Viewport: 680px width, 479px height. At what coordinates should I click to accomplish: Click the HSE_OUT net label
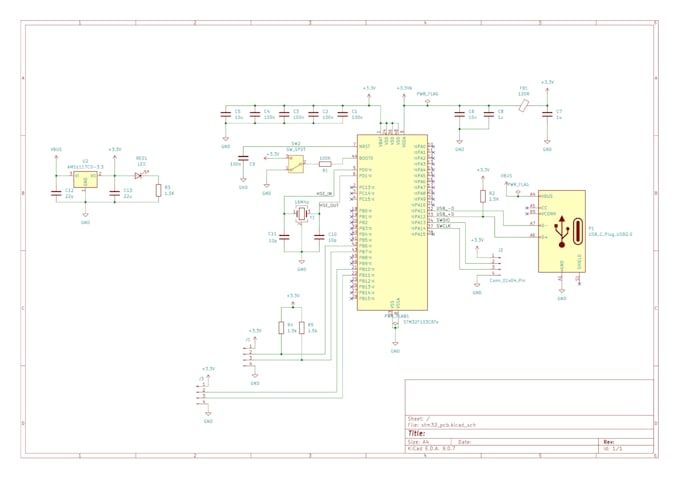pos(329,205)
